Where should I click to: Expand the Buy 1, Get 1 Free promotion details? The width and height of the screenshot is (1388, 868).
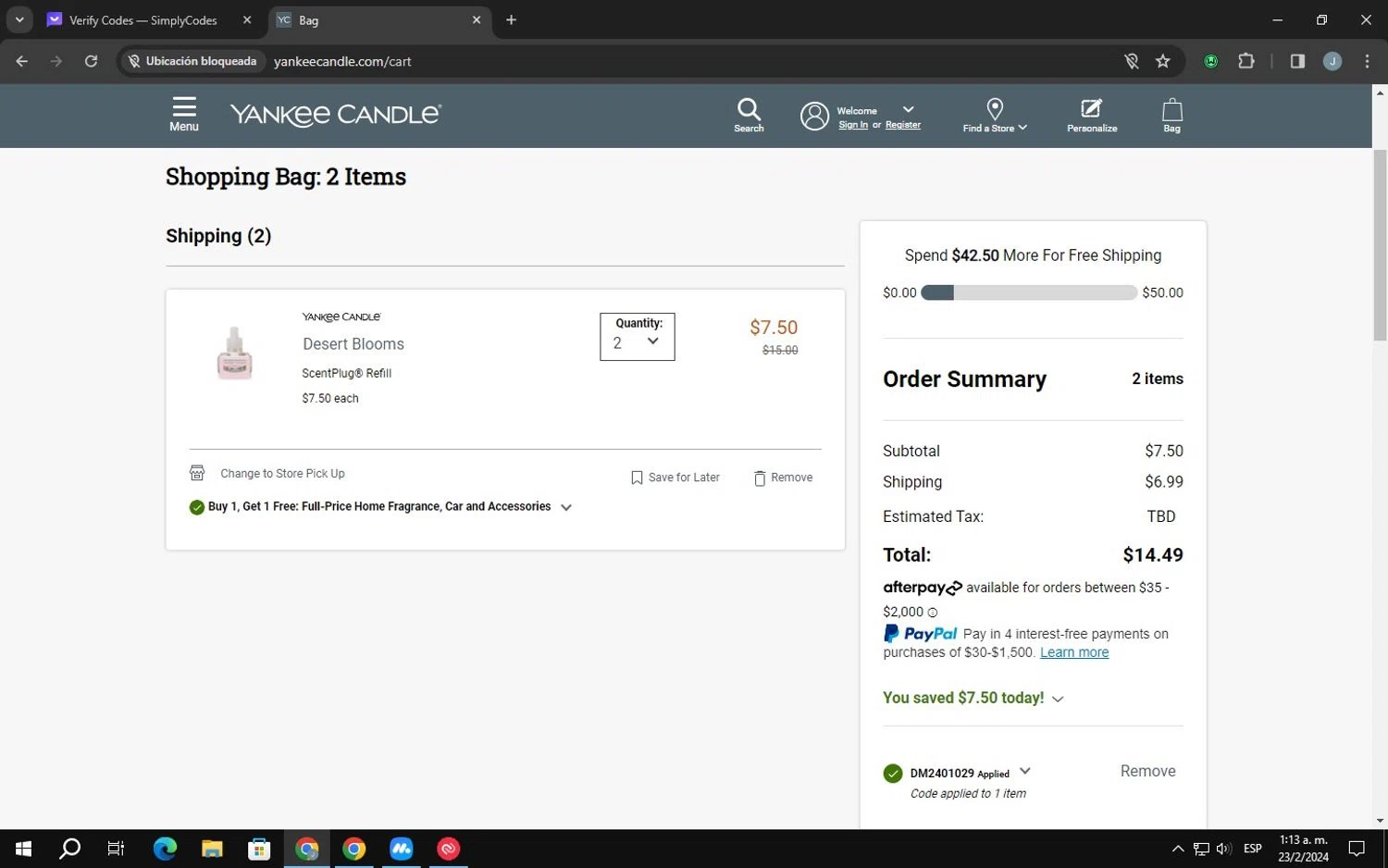pos(566,507)
